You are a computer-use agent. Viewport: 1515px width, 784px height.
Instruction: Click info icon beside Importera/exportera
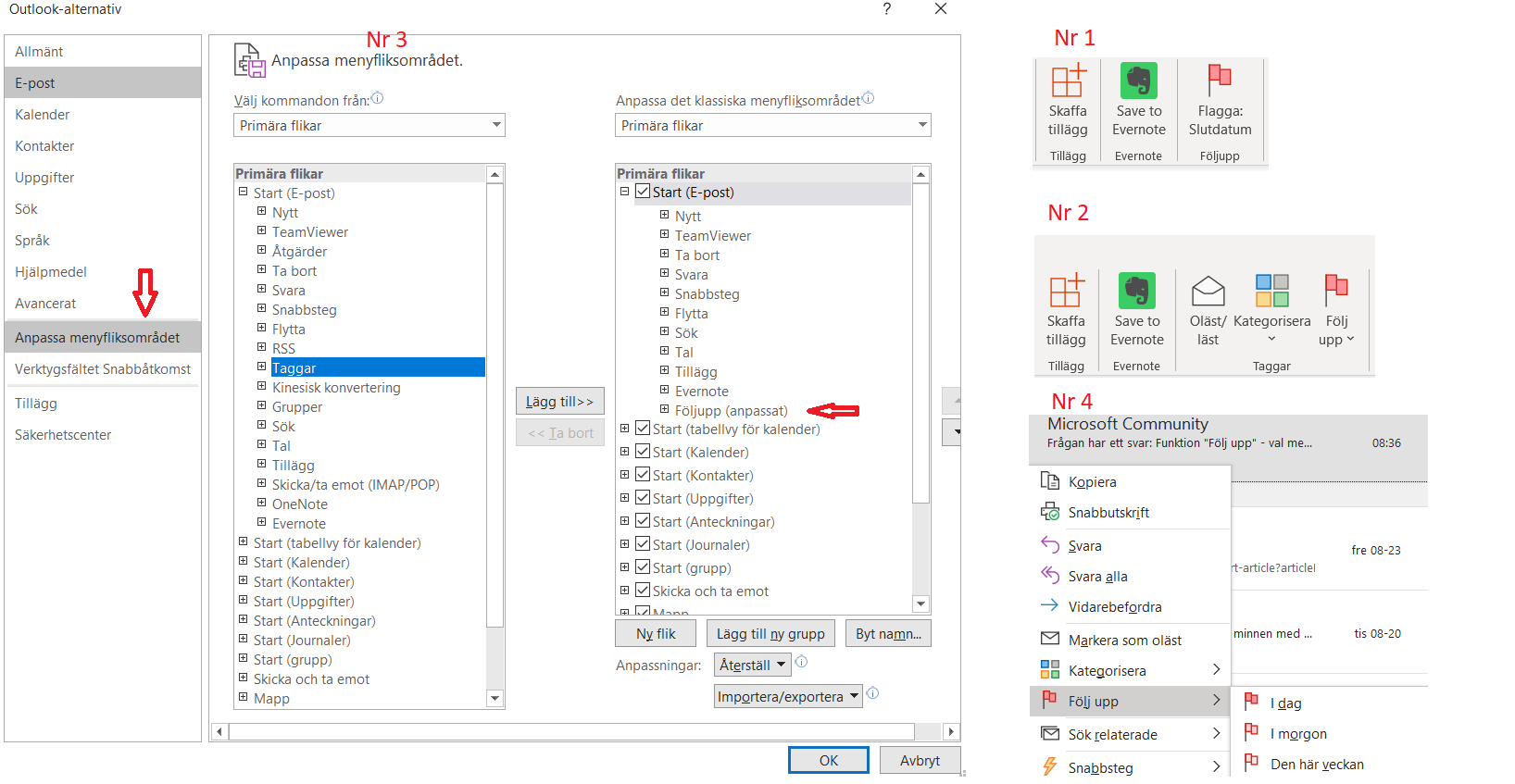pyautogui.click(x=872, y=693)
